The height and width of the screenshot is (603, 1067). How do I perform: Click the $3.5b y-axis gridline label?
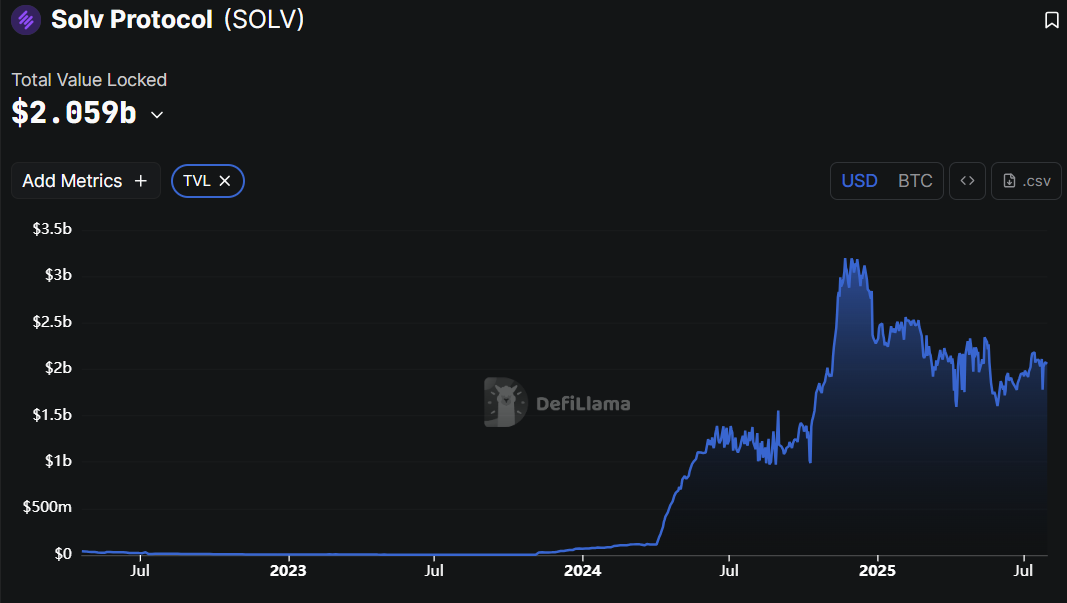(x=51, y=228)
